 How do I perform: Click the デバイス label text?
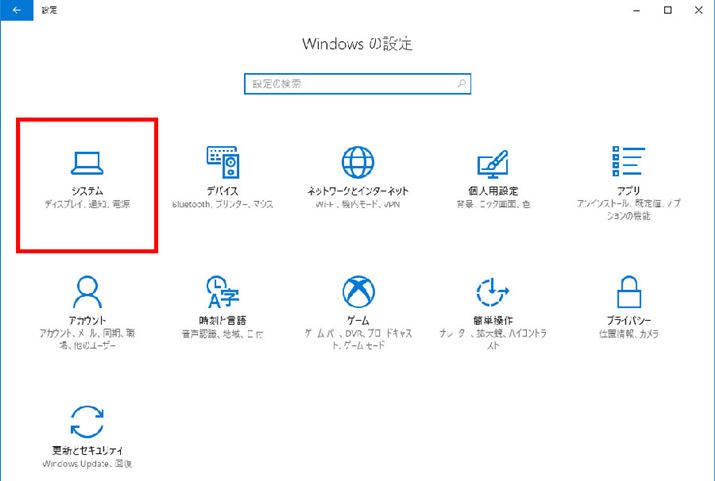click(x=223, y=191)
